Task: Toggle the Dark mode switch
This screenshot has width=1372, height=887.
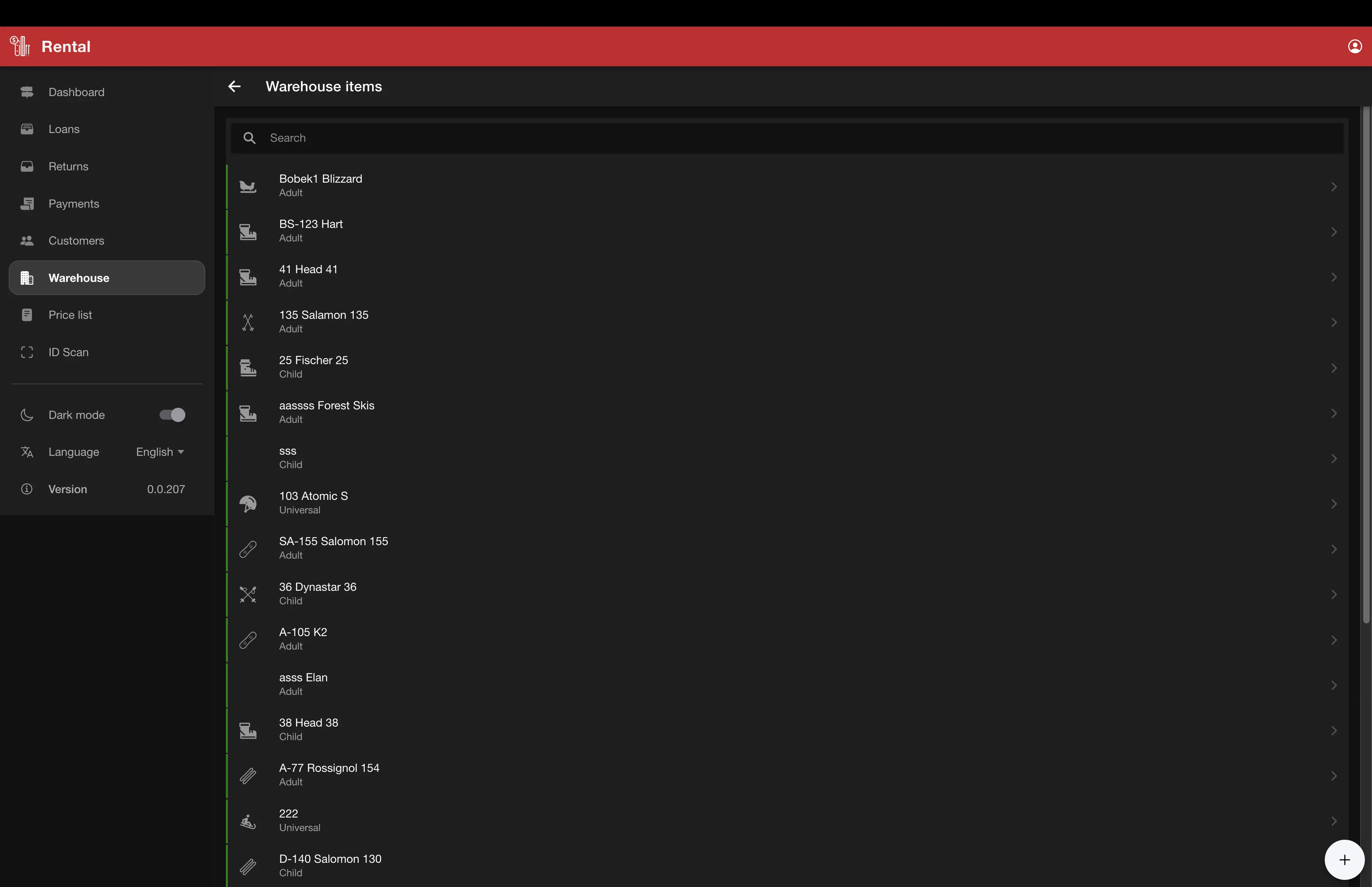Action: coord(172,415)
